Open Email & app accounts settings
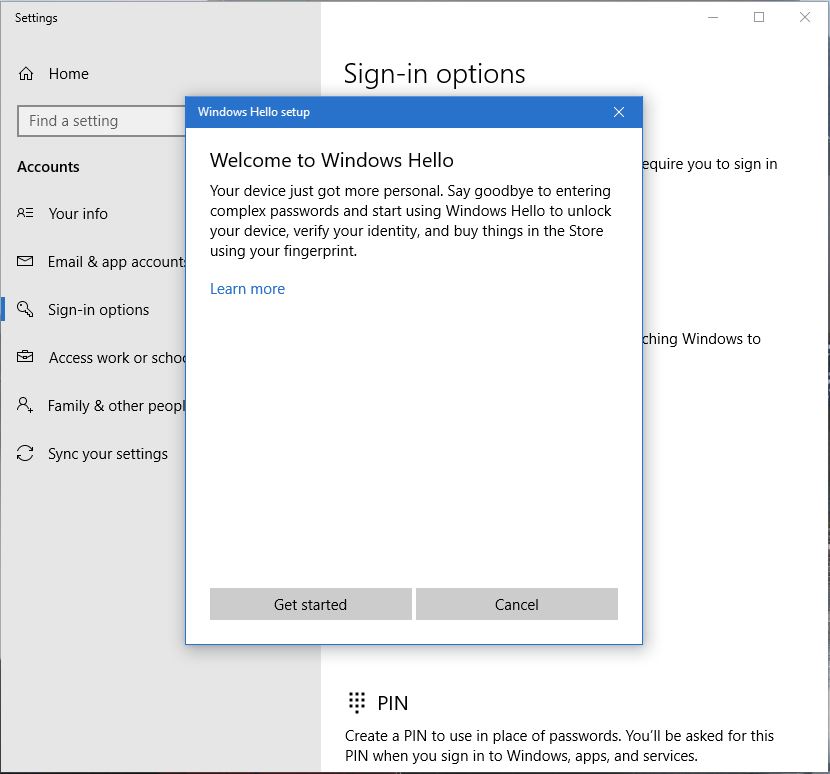This screenshot has height=774, width=830. tap(110, 261)
